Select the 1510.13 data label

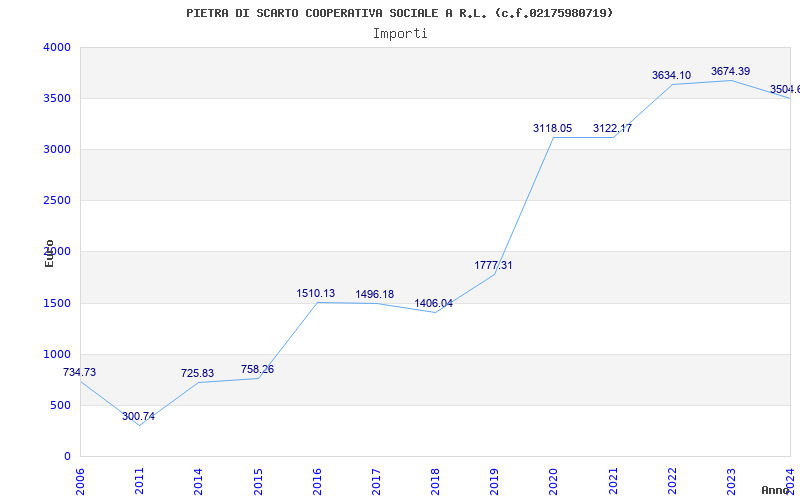pyautogui.click(x=316, y=293)
